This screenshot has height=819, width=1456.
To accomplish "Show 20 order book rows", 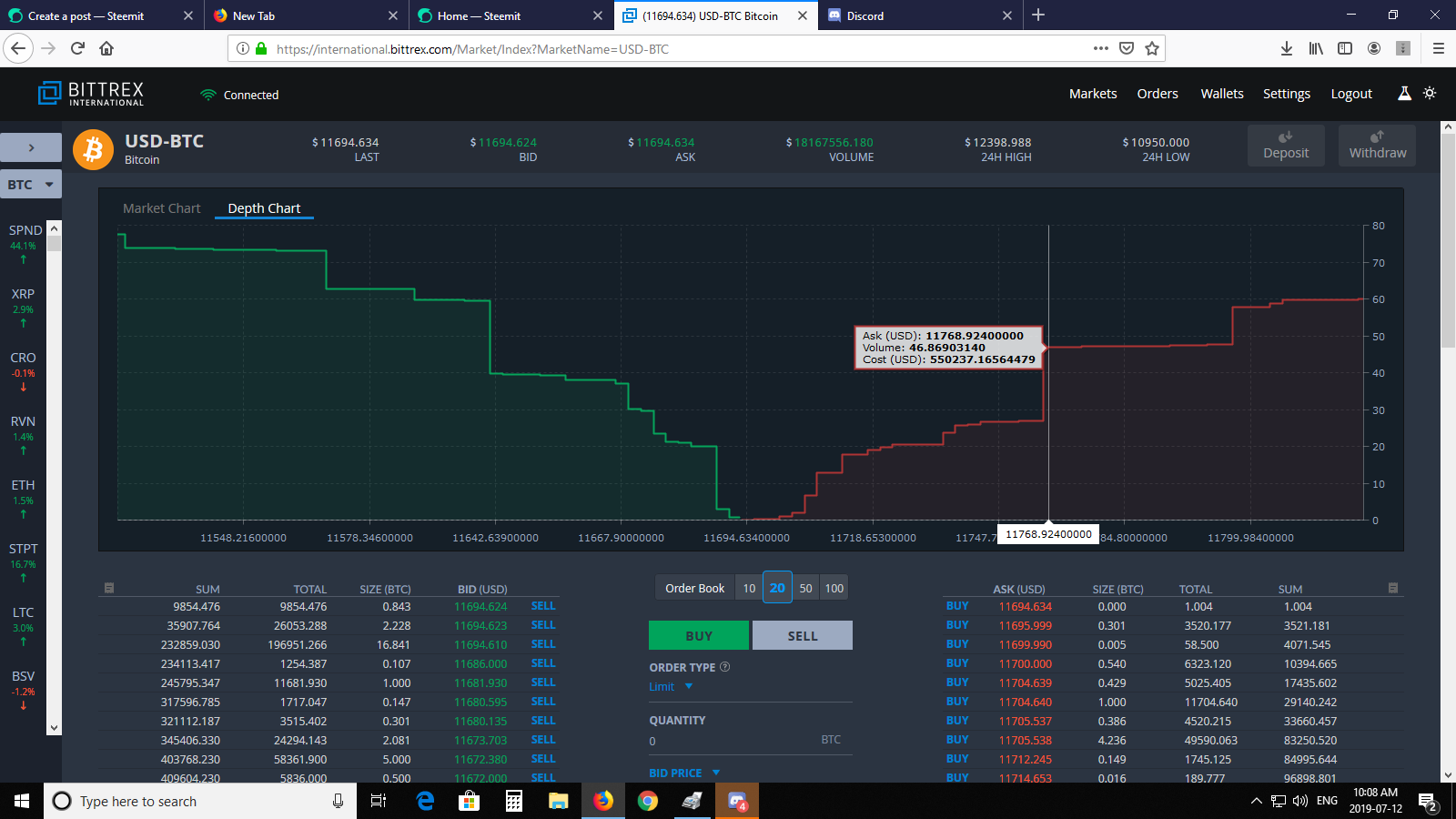I will coord(777,588).
